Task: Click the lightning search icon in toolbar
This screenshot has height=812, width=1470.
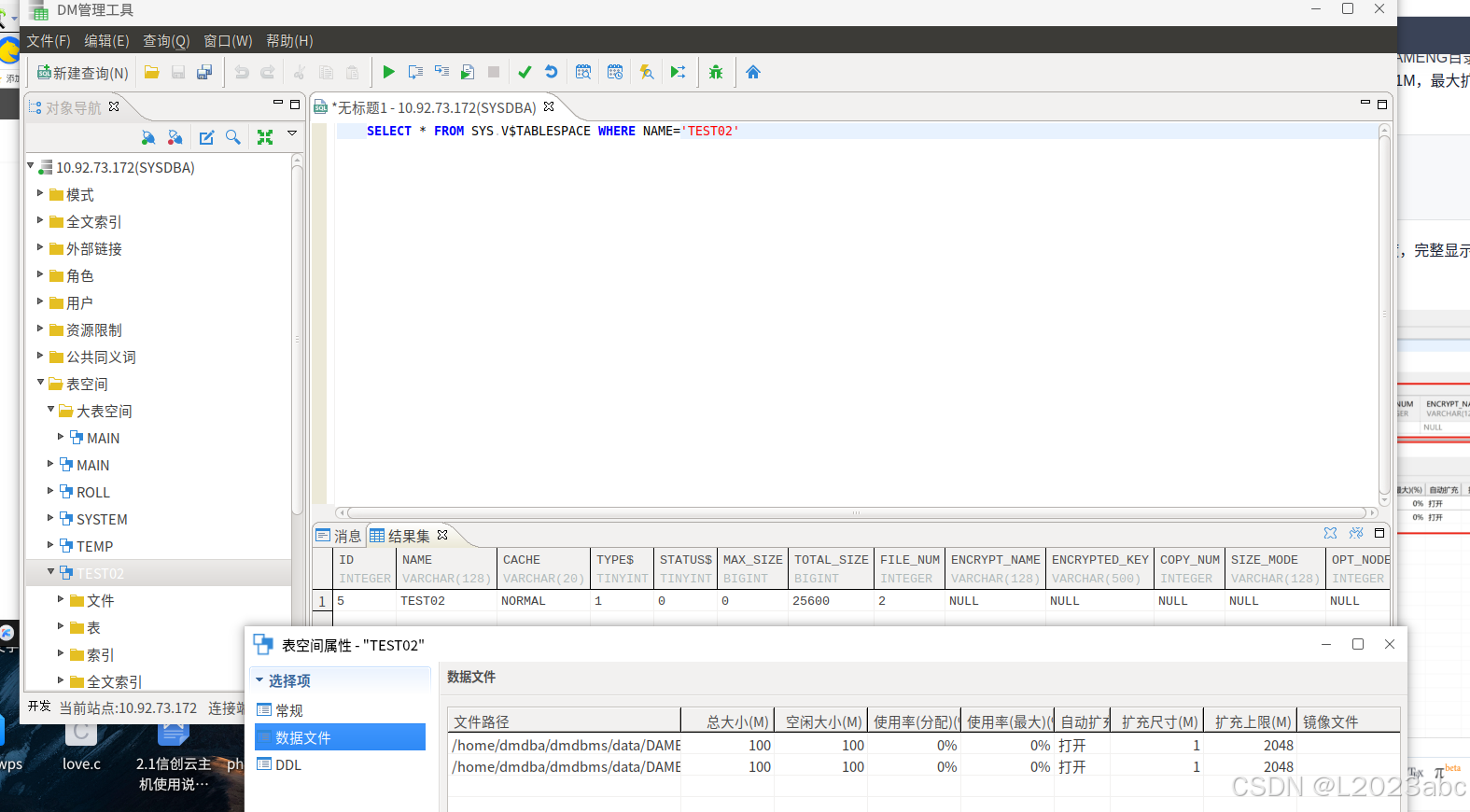Action: (646, 72)
